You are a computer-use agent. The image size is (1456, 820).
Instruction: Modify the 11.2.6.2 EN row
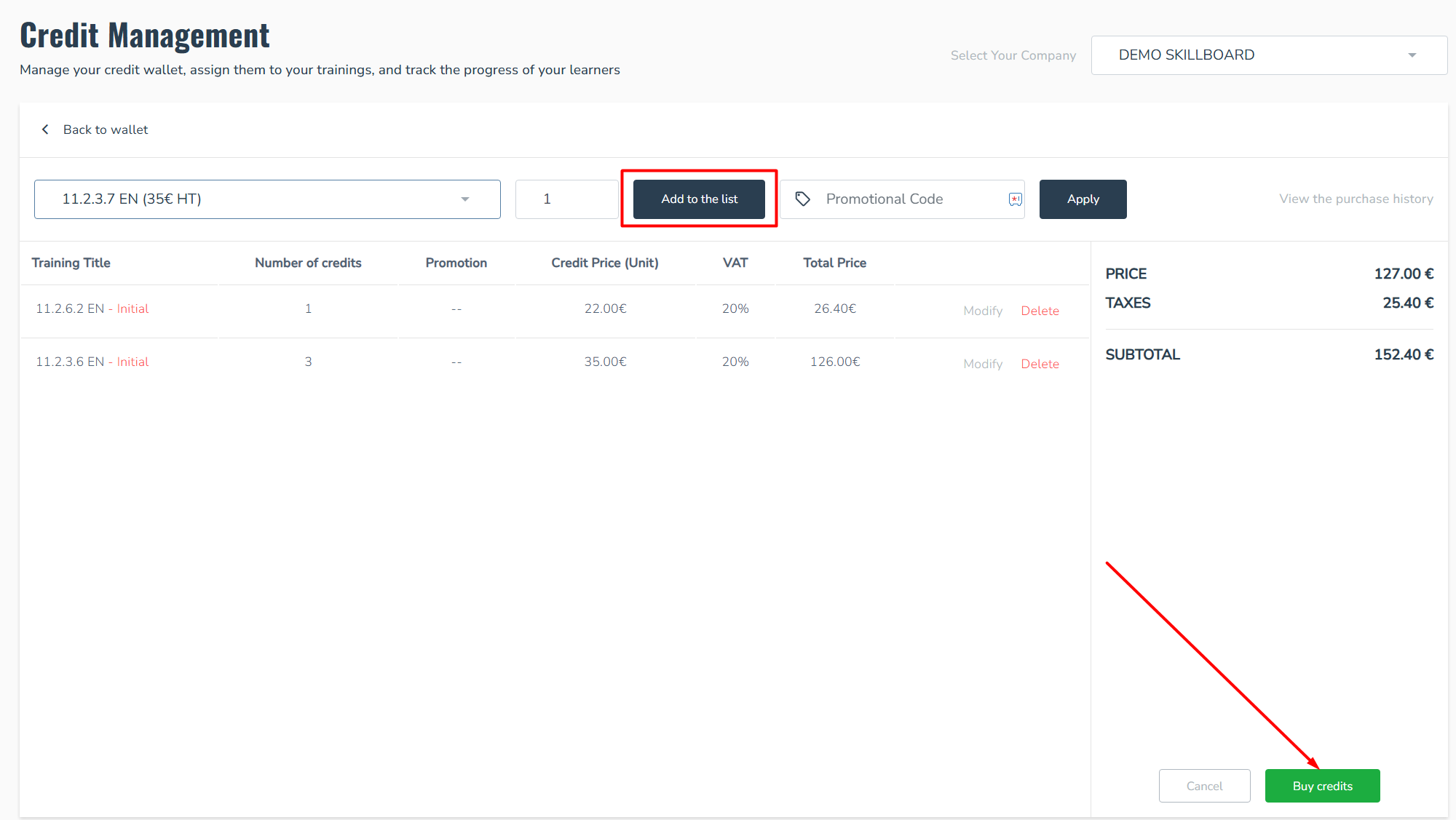click(x=982, y=311)
